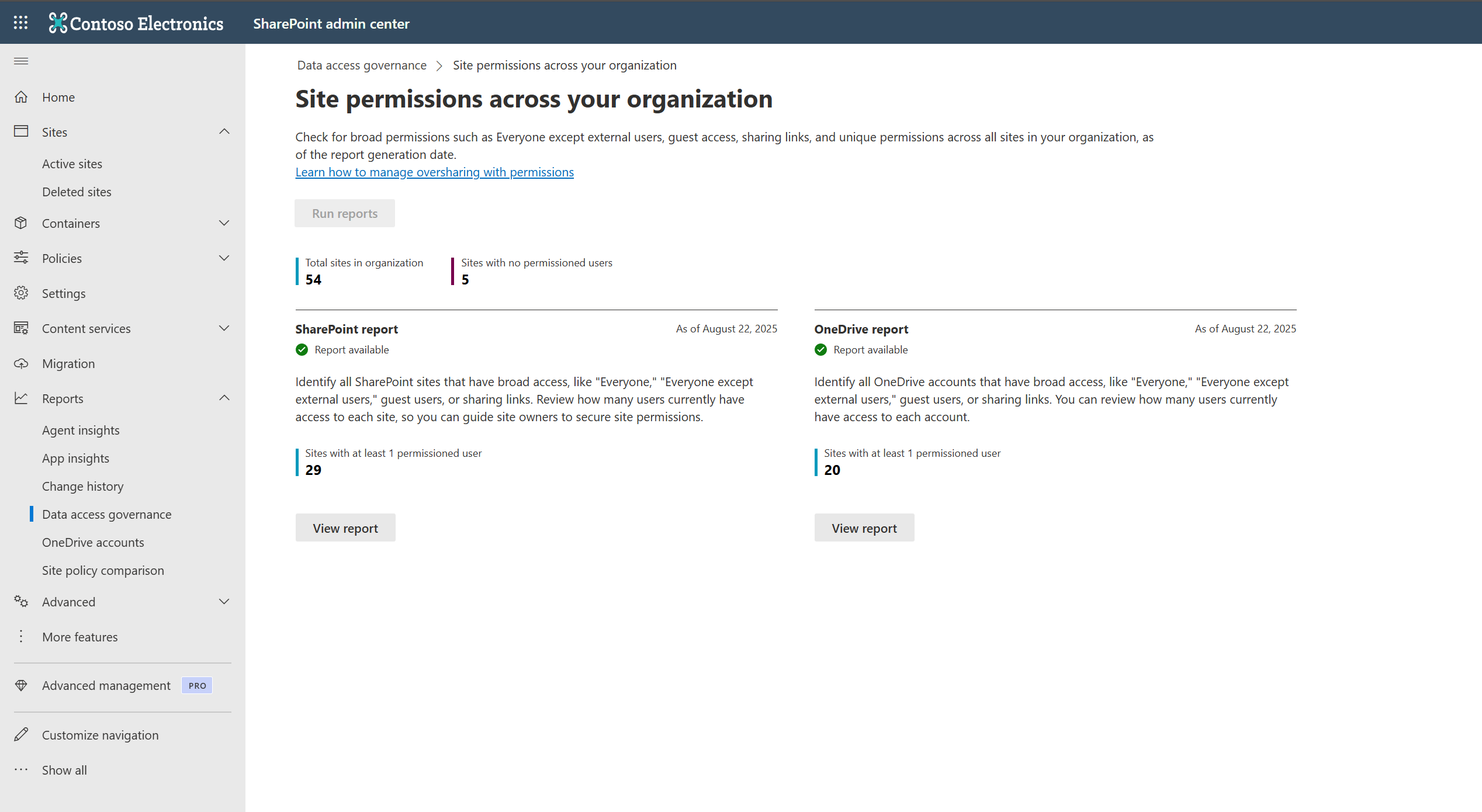The image size is (1482, 812).
Task: Click the Home house icon
Action: coord(21,97)
